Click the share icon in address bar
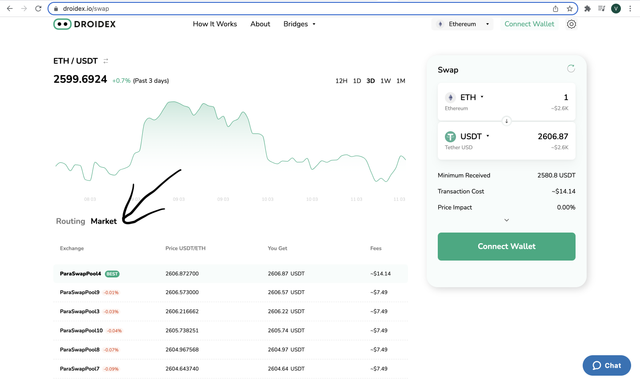Viewport: 640px width, 382px height. click(556, 9)
